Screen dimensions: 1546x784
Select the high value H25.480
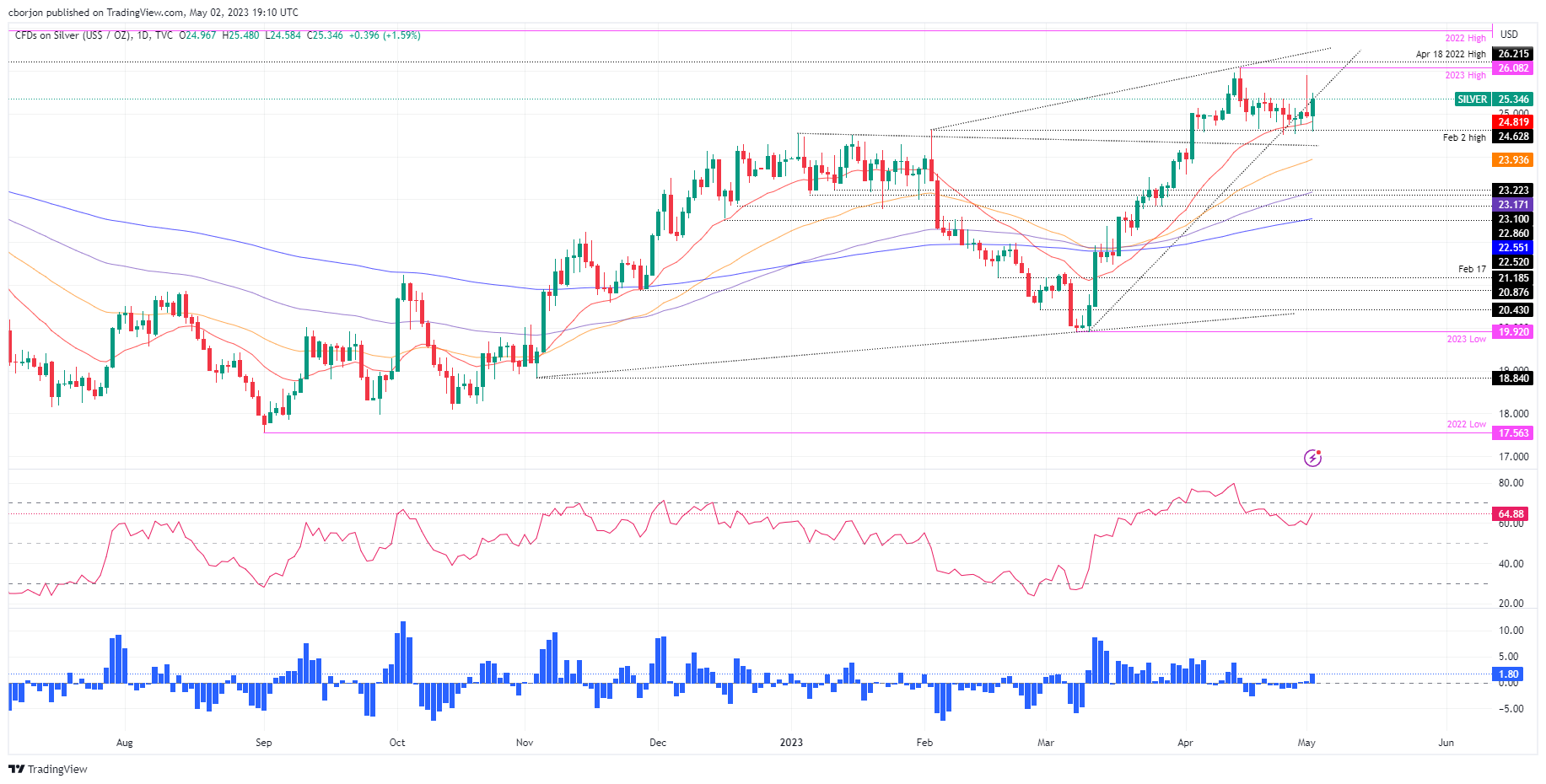pos(240,35)
